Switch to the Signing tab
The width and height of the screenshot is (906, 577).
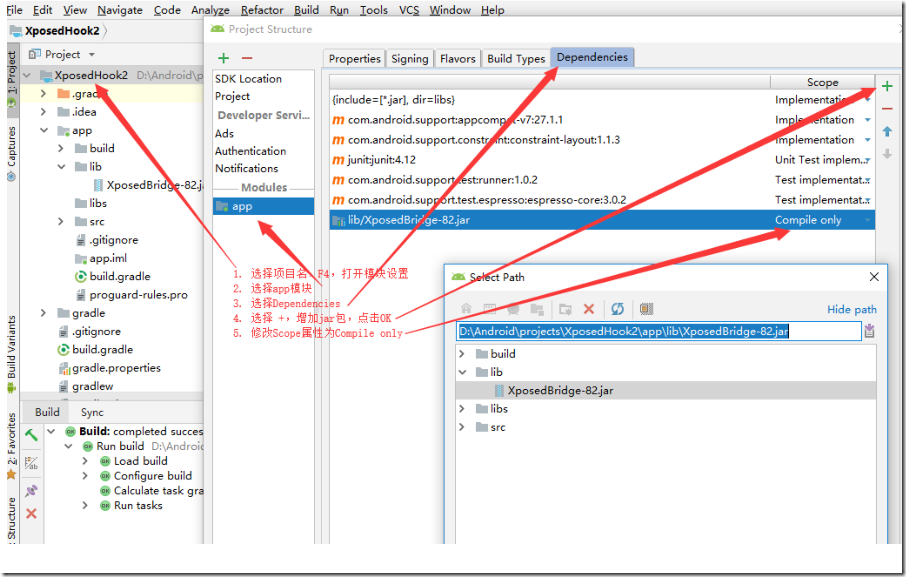click(410, 58)
